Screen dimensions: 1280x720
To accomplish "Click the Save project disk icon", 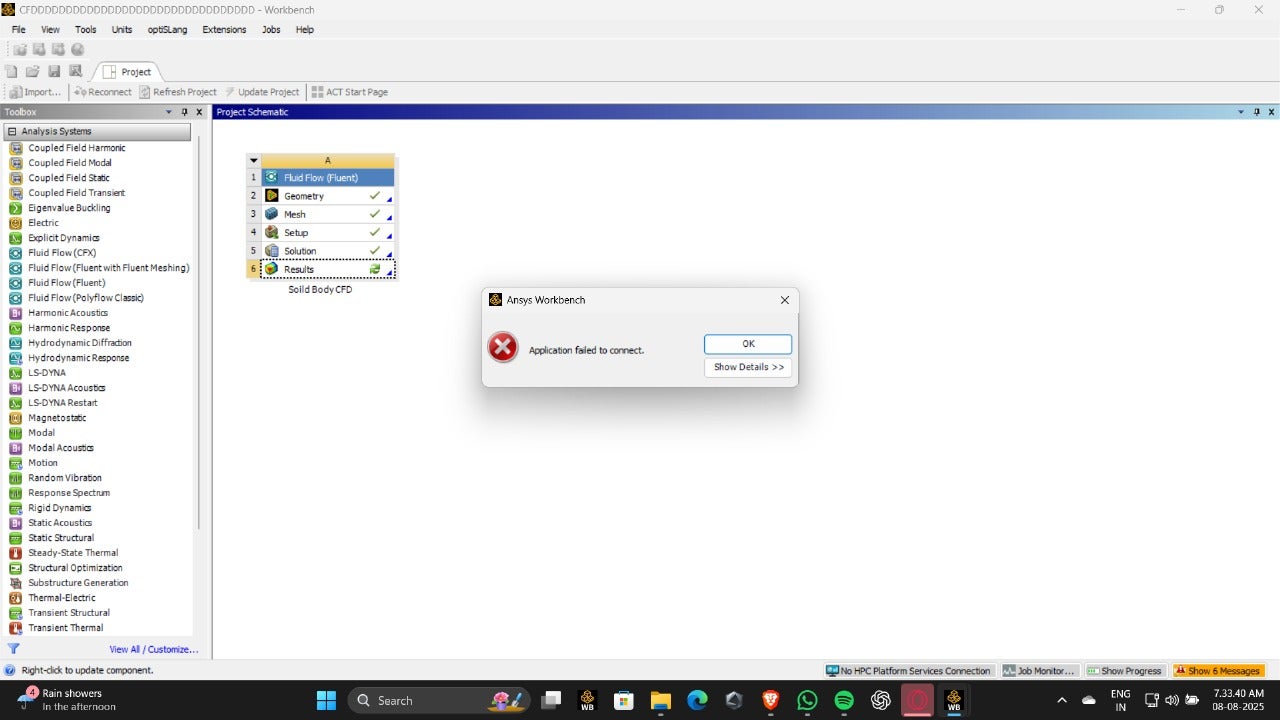I will pyautogui.click(x=54, y=72).
